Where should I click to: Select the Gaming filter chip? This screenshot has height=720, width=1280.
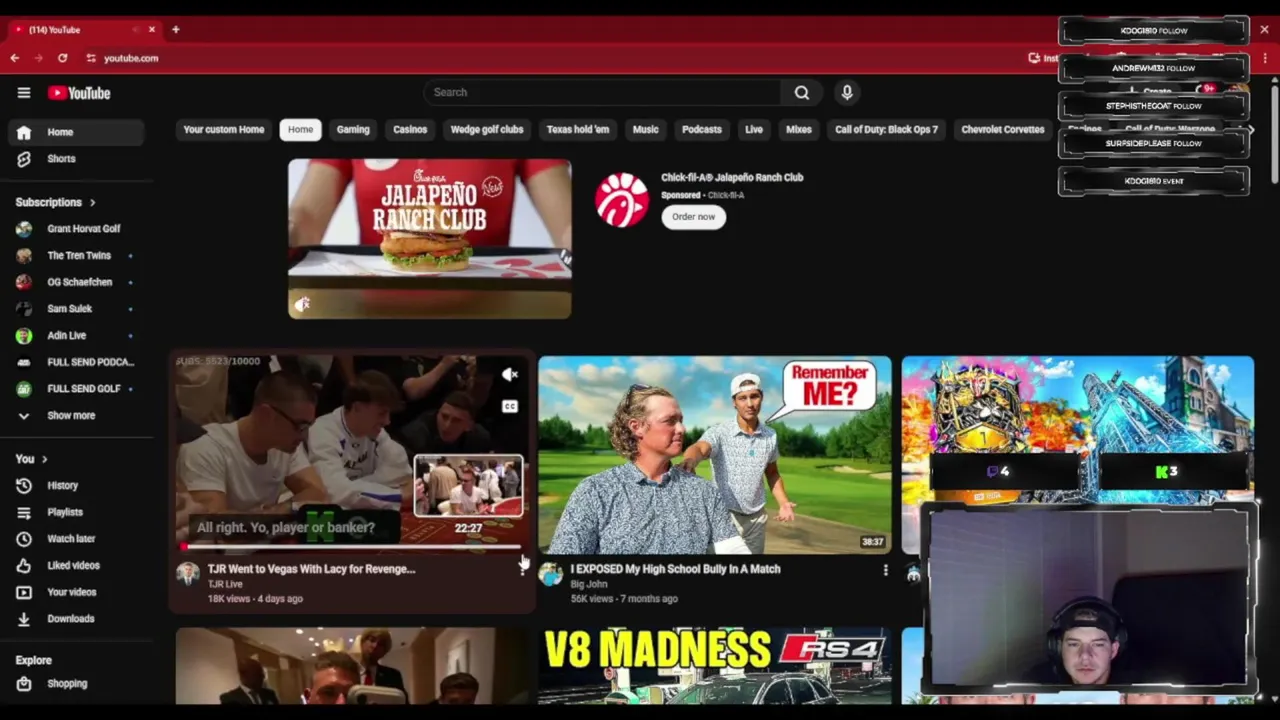click(353, 130)
